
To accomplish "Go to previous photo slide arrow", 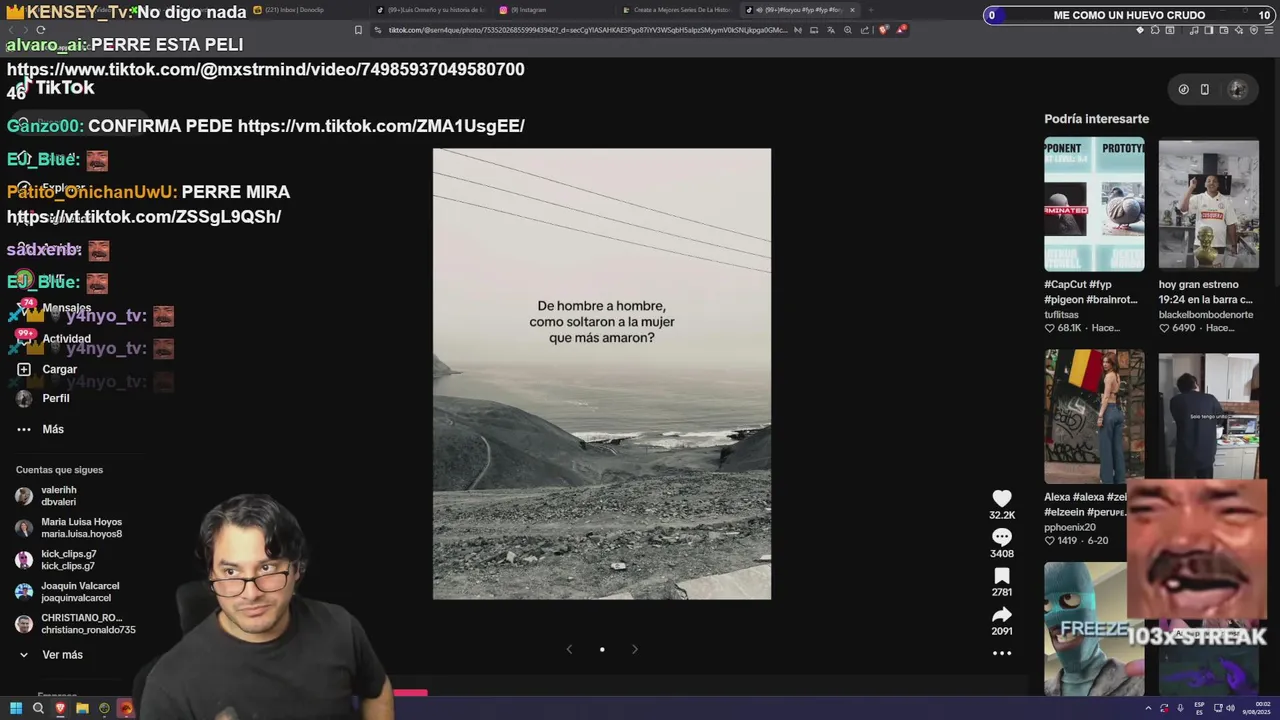I will [x=569, y=649].
